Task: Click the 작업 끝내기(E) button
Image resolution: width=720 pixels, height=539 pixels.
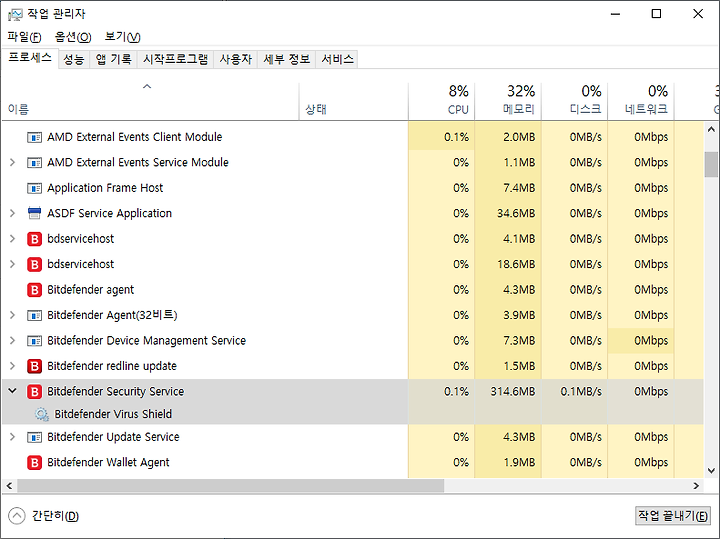Action: (x=673, y=516)
